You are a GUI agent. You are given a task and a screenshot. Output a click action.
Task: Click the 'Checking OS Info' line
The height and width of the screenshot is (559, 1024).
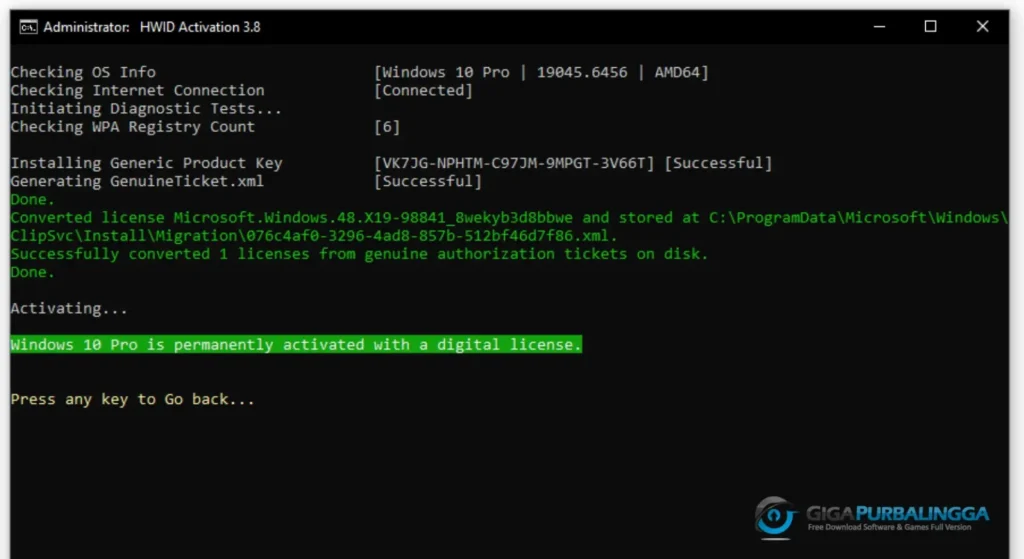tap(83, 72)
